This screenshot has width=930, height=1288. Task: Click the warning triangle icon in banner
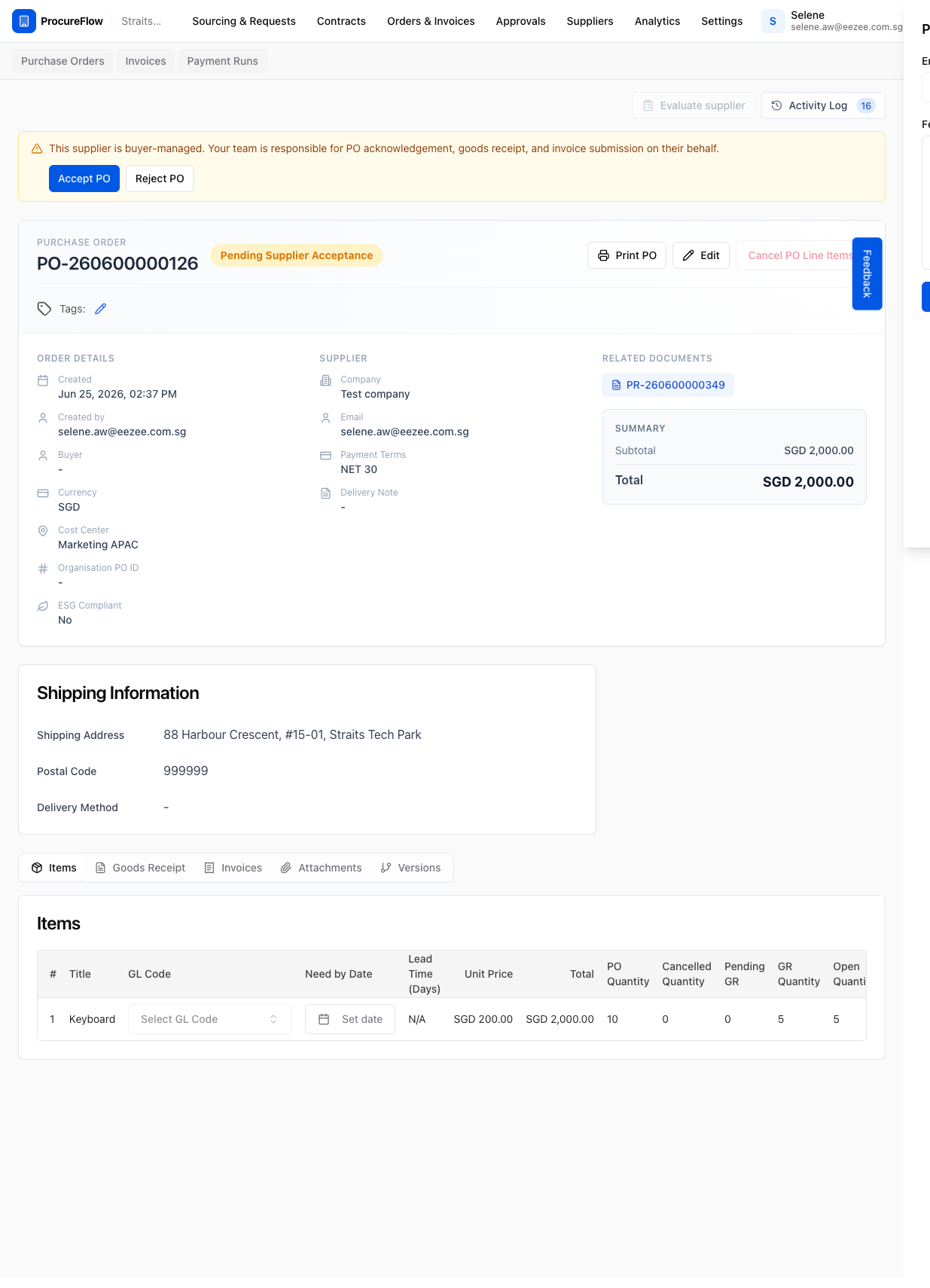[x=37, y=149]
